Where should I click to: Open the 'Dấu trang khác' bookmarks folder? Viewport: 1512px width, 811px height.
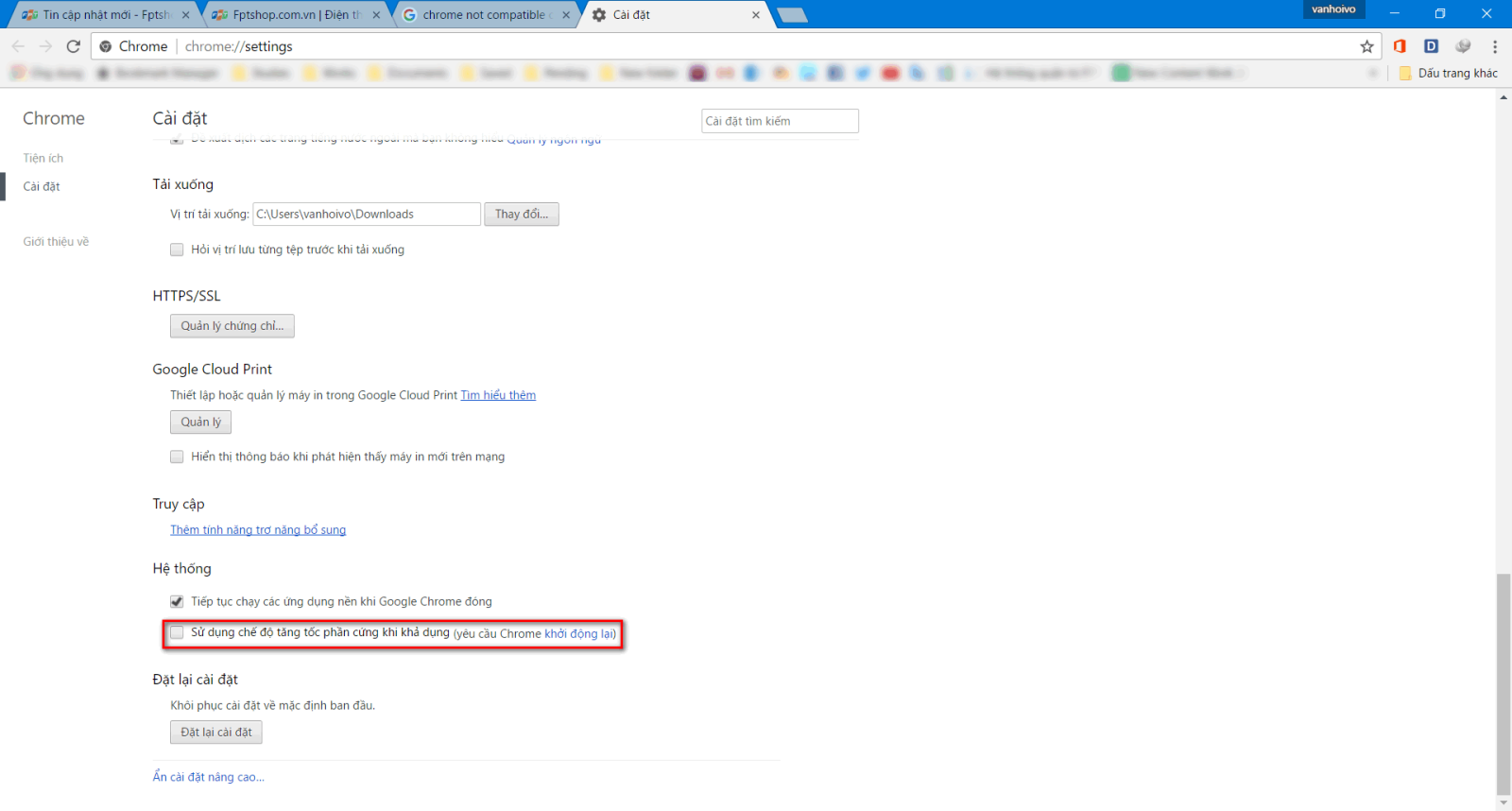tap(1449, 73)
